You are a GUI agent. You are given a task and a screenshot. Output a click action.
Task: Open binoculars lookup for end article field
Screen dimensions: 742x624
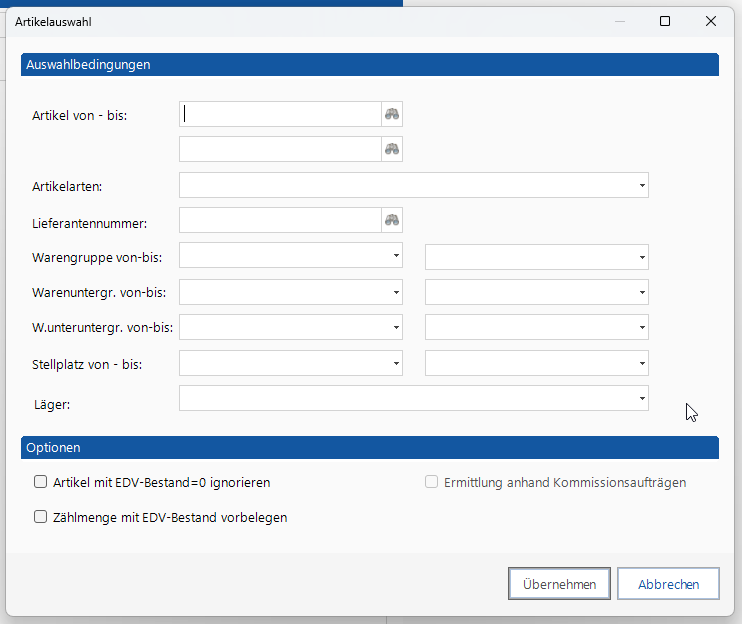pyautogui.click(x=392, y=149)
